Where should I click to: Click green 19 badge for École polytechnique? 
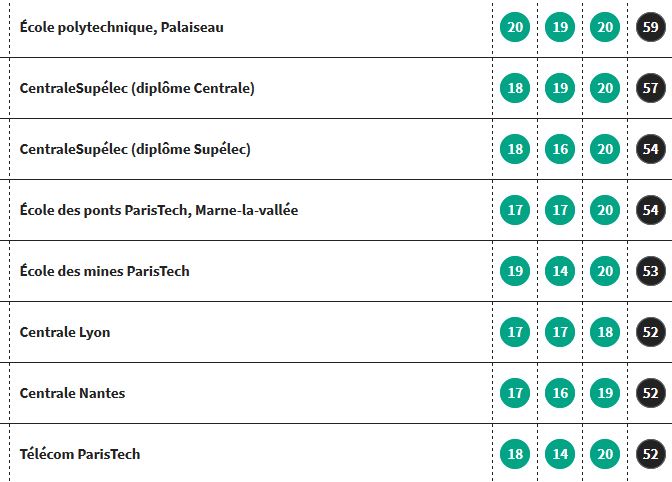[x=560, y=27]
